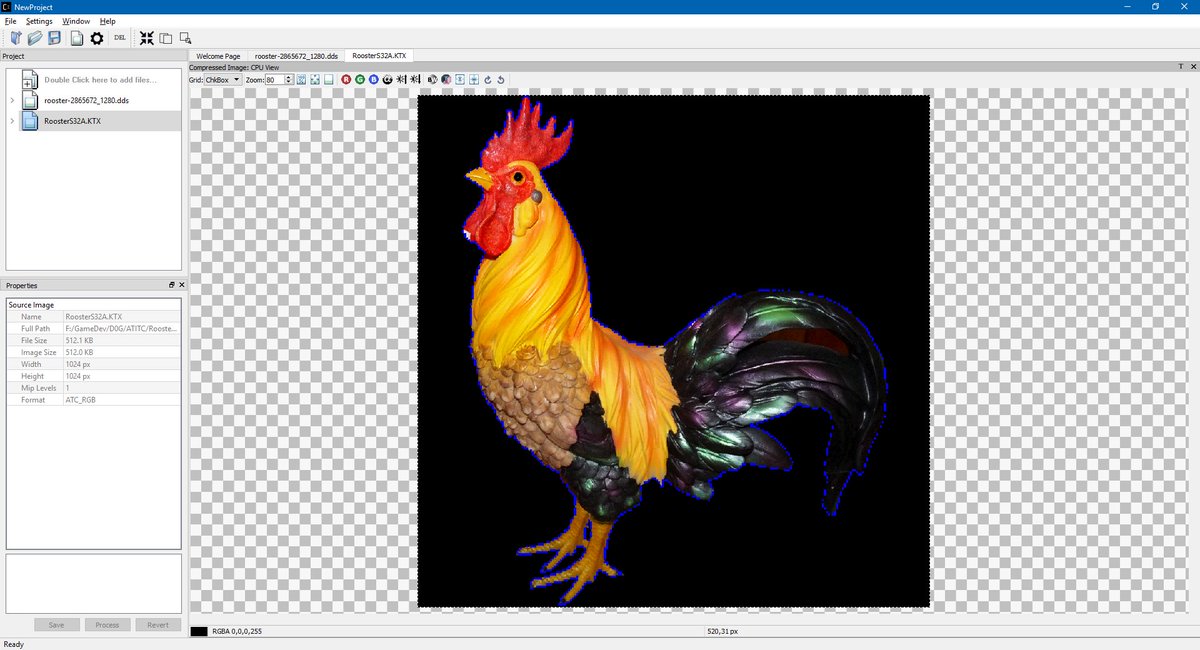1200x650 pixels.
Task: Click the Process button
Action: pos(107,624)
